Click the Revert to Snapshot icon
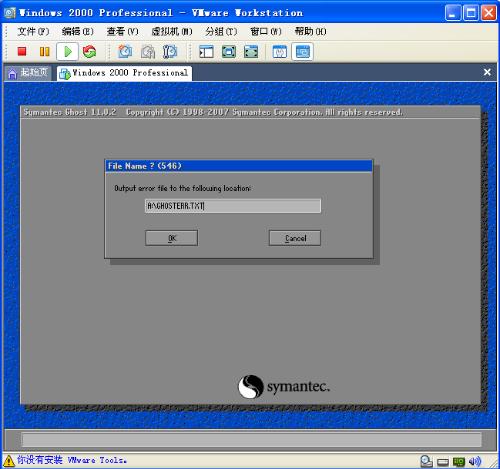 148,52
